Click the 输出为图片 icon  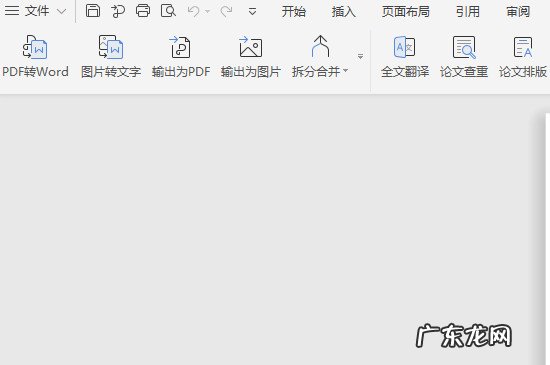pyautogui.click(x=250, y=47)
